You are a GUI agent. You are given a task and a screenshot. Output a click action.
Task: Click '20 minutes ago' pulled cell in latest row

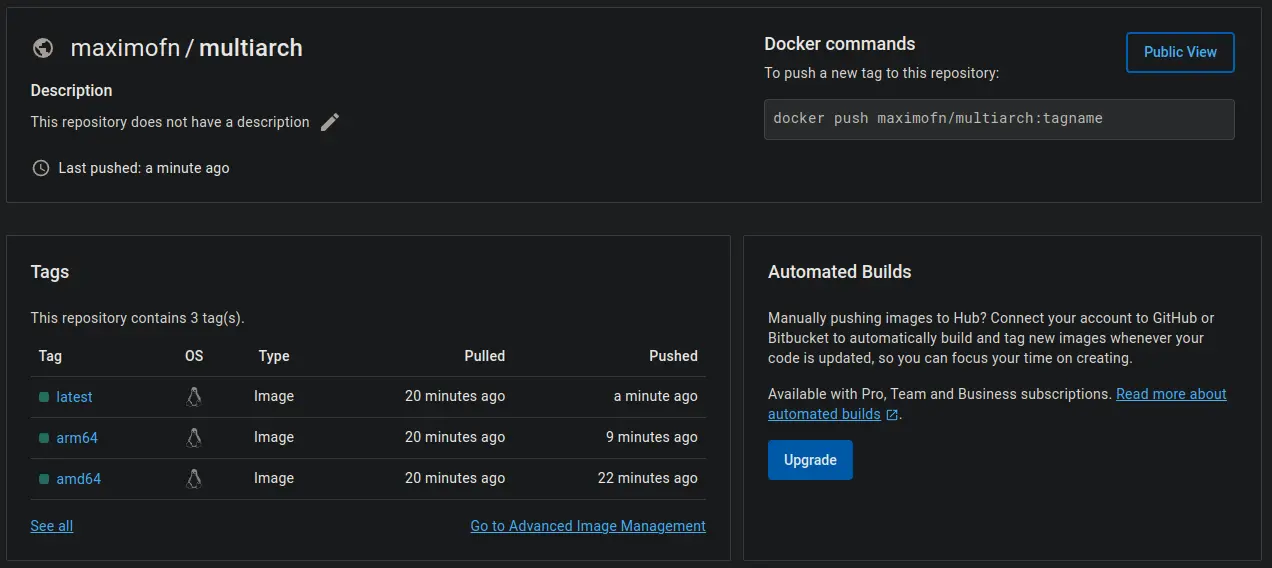[455, 397]
